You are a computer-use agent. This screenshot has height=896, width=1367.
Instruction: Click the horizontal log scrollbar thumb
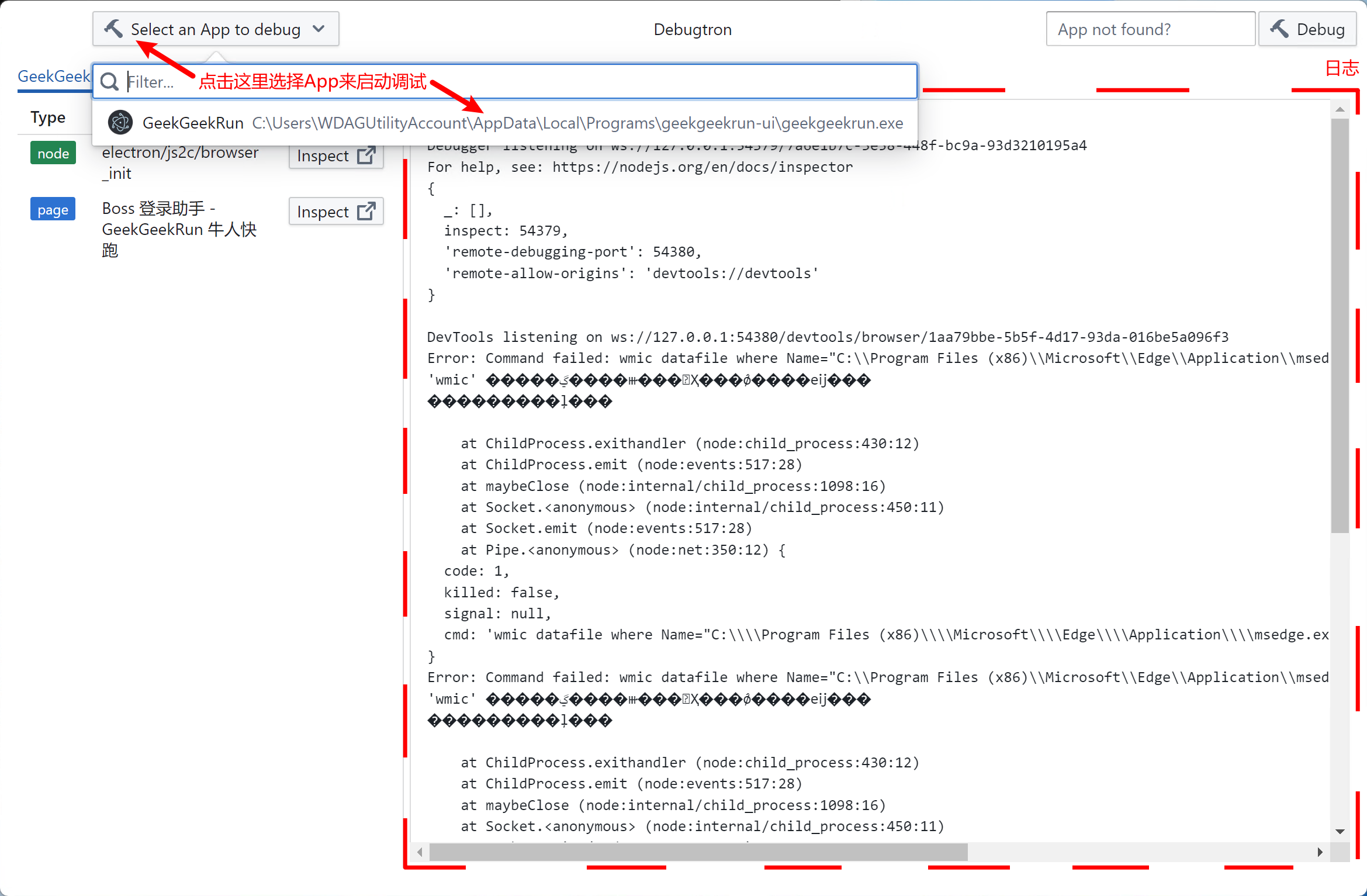[698, 852]
